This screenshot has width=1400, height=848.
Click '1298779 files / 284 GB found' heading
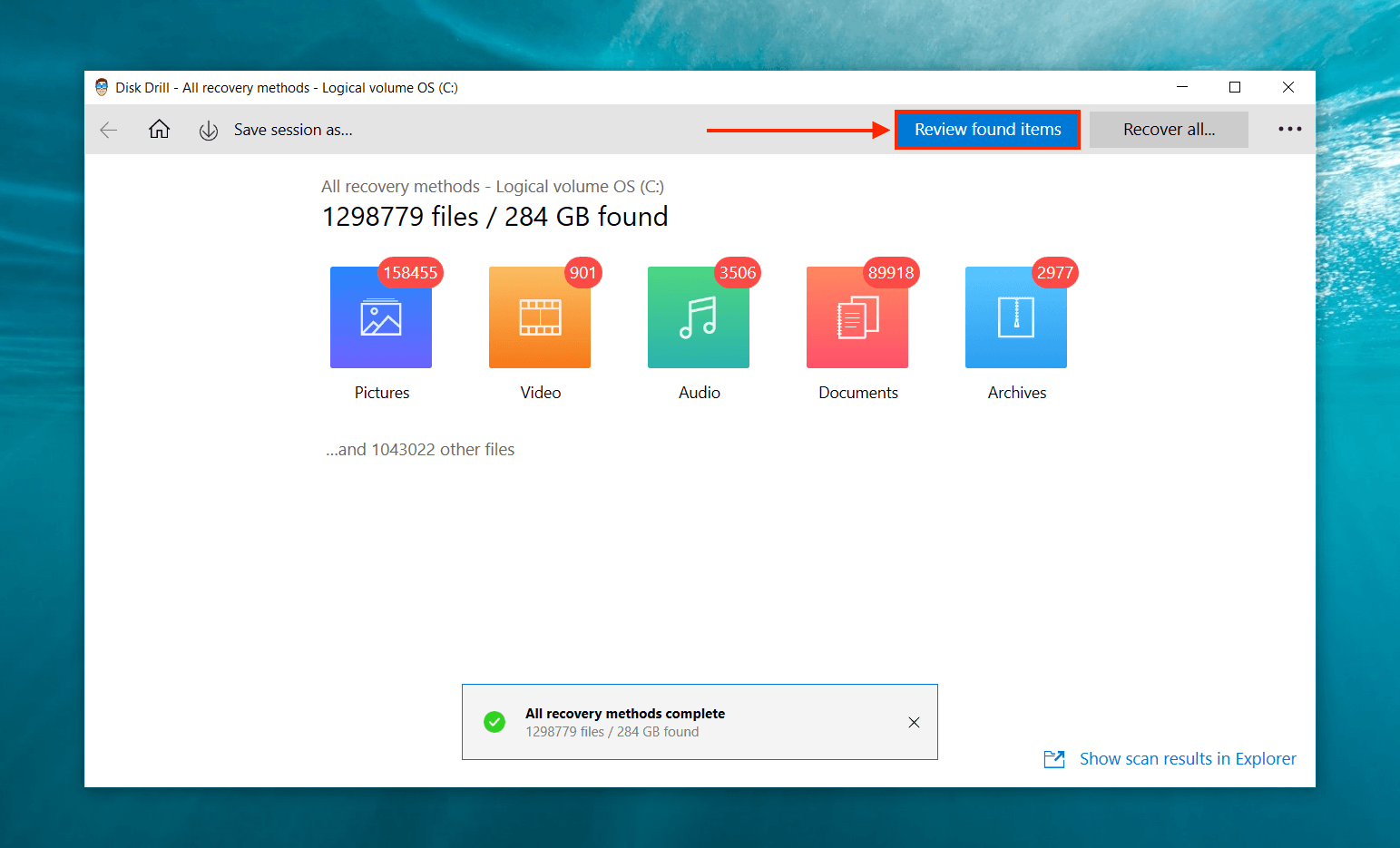[x=495, y=217]
